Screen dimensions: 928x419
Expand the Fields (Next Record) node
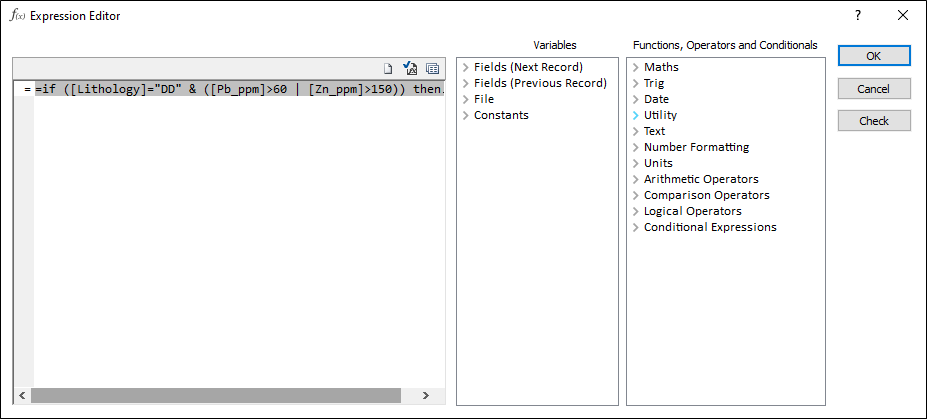point(465,67)
